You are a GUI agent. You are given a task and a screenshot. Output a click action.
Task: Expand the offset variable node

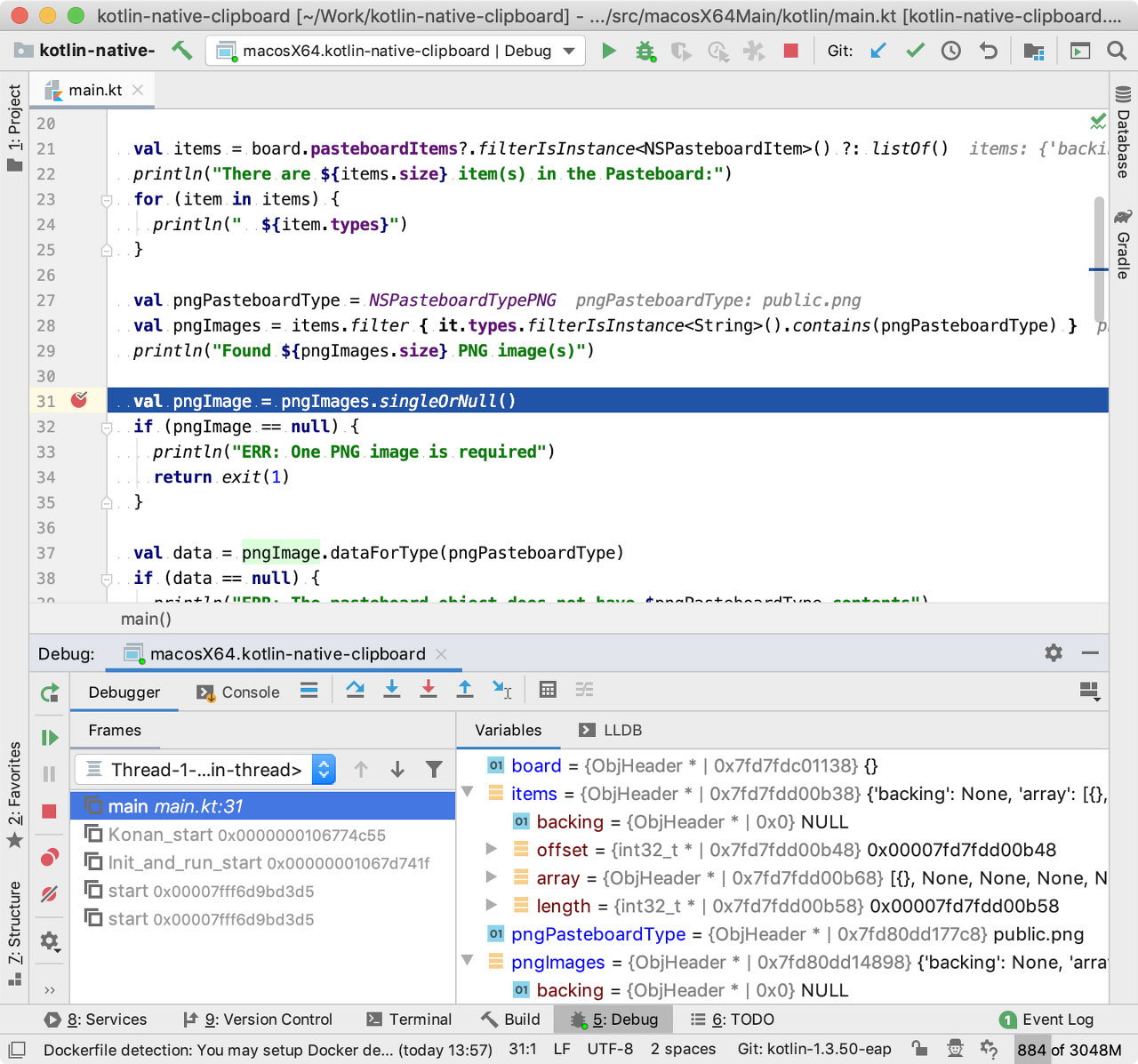point(492,849)
